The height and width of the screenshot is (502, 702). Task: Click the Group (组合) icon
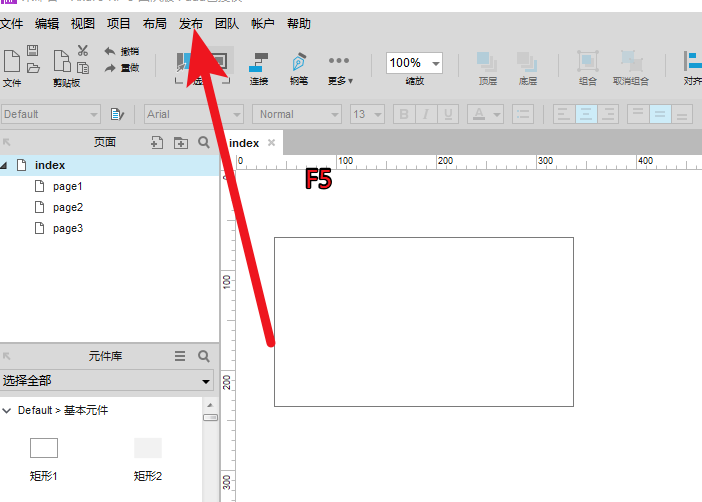588,66
